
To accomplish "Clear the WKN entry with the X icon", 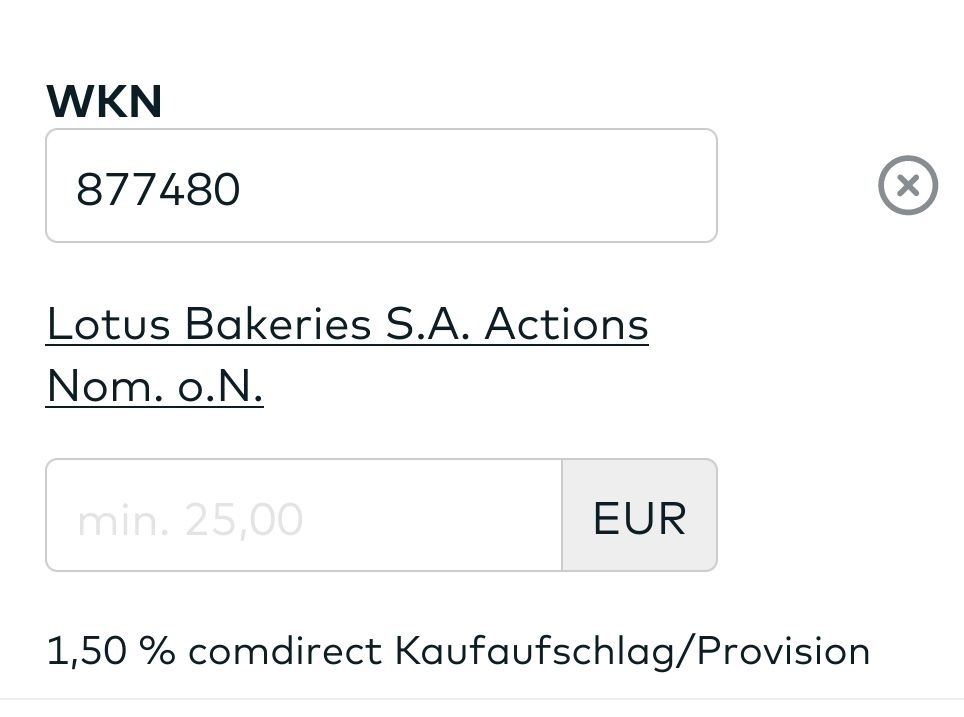I will point(907,186).
